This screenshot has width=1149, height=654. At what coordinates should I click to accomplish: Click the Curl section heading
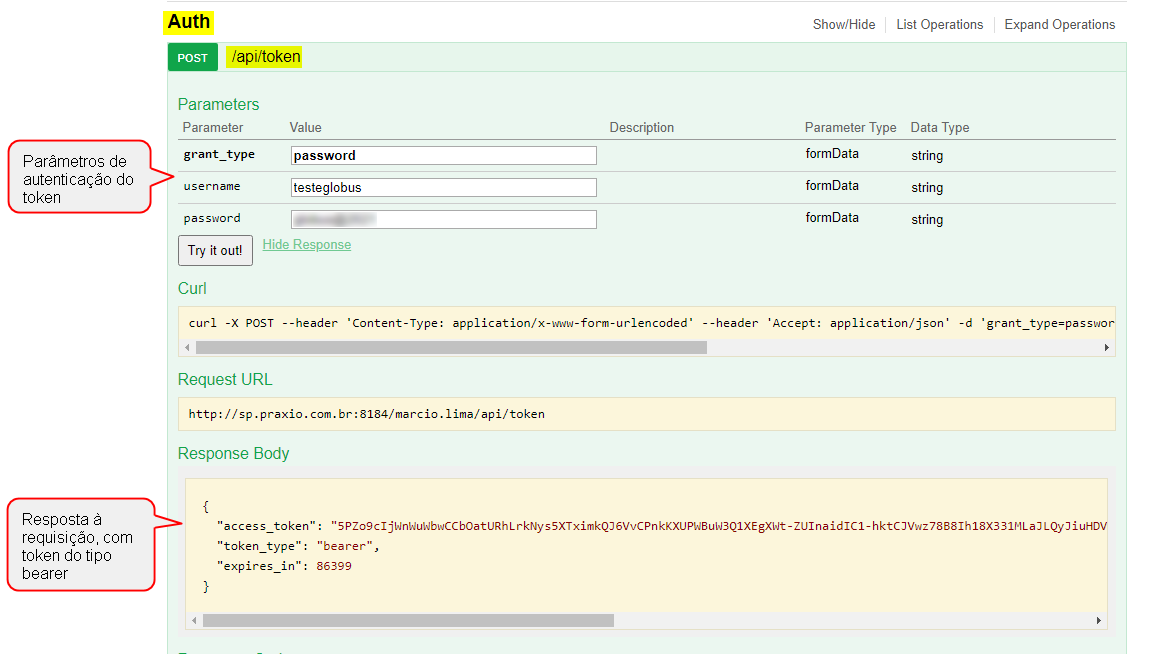pyautogui.click(x=192, y=288)
